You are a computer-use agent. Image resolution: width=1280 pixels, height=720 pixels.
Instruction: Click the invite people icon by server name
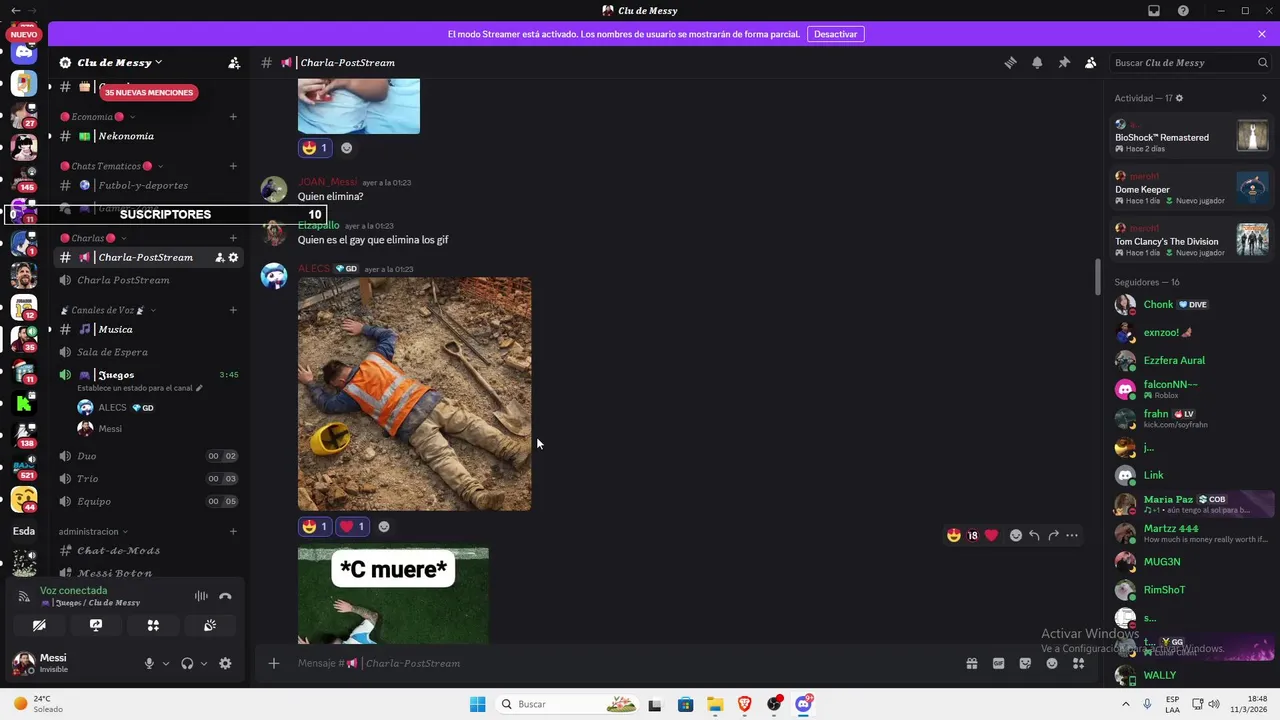[234, 62]
